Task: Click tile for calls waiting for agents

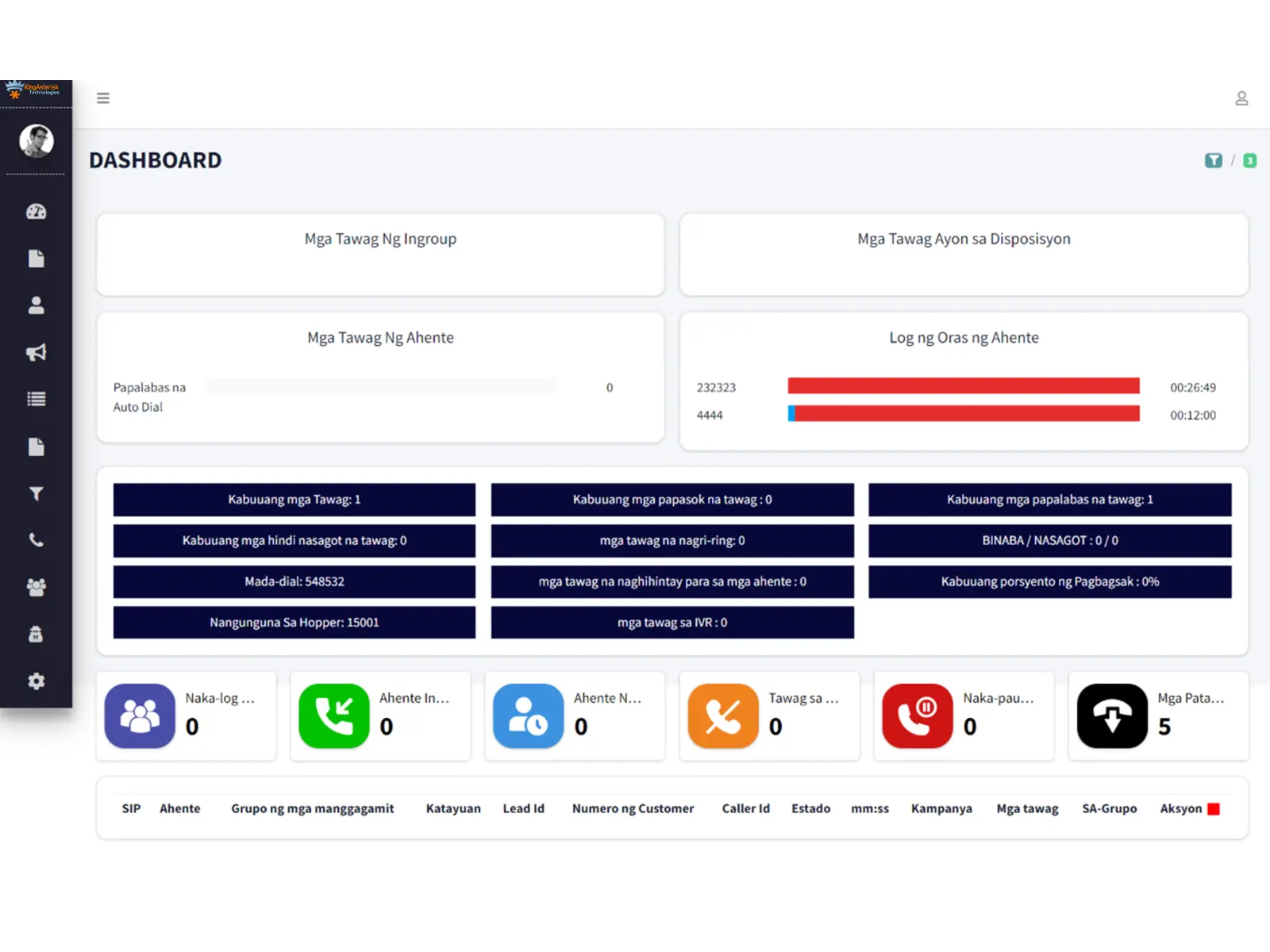Action: coord(672,582)
